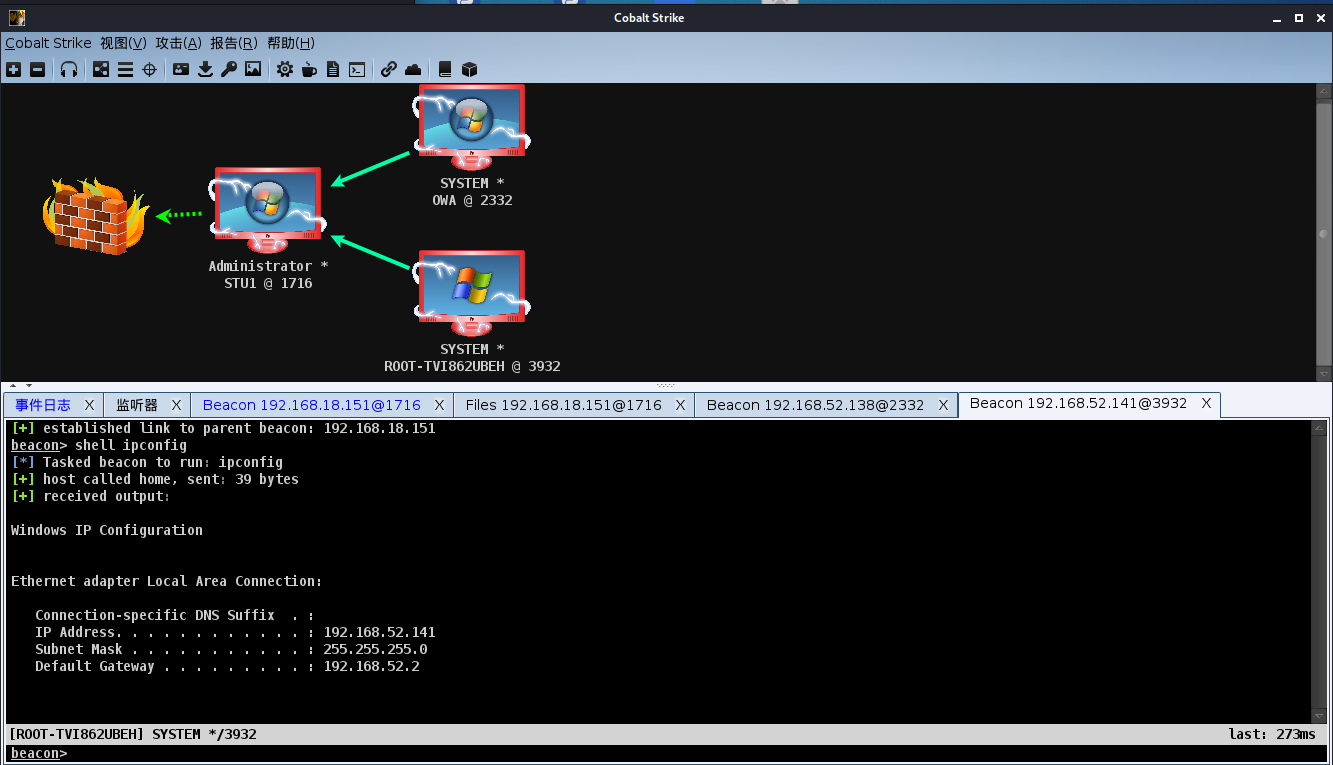Switch to the 监听器 tab
This screenshot has height=765, width=1333.
pos(137,405)
